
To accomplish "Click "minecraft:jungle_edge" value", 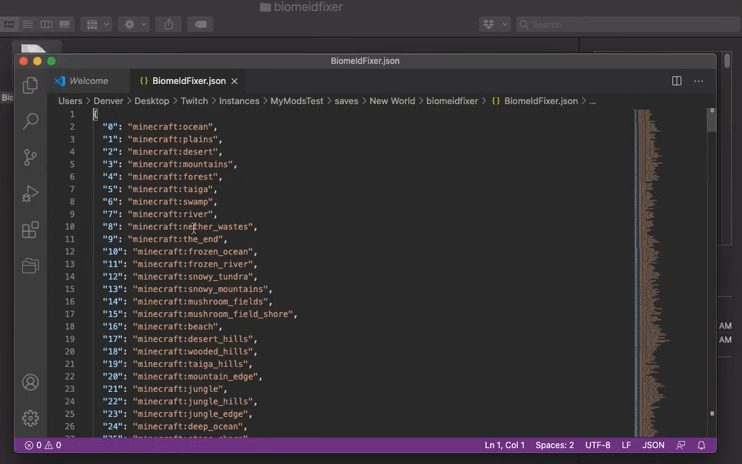I will click(x=190, y=414).
